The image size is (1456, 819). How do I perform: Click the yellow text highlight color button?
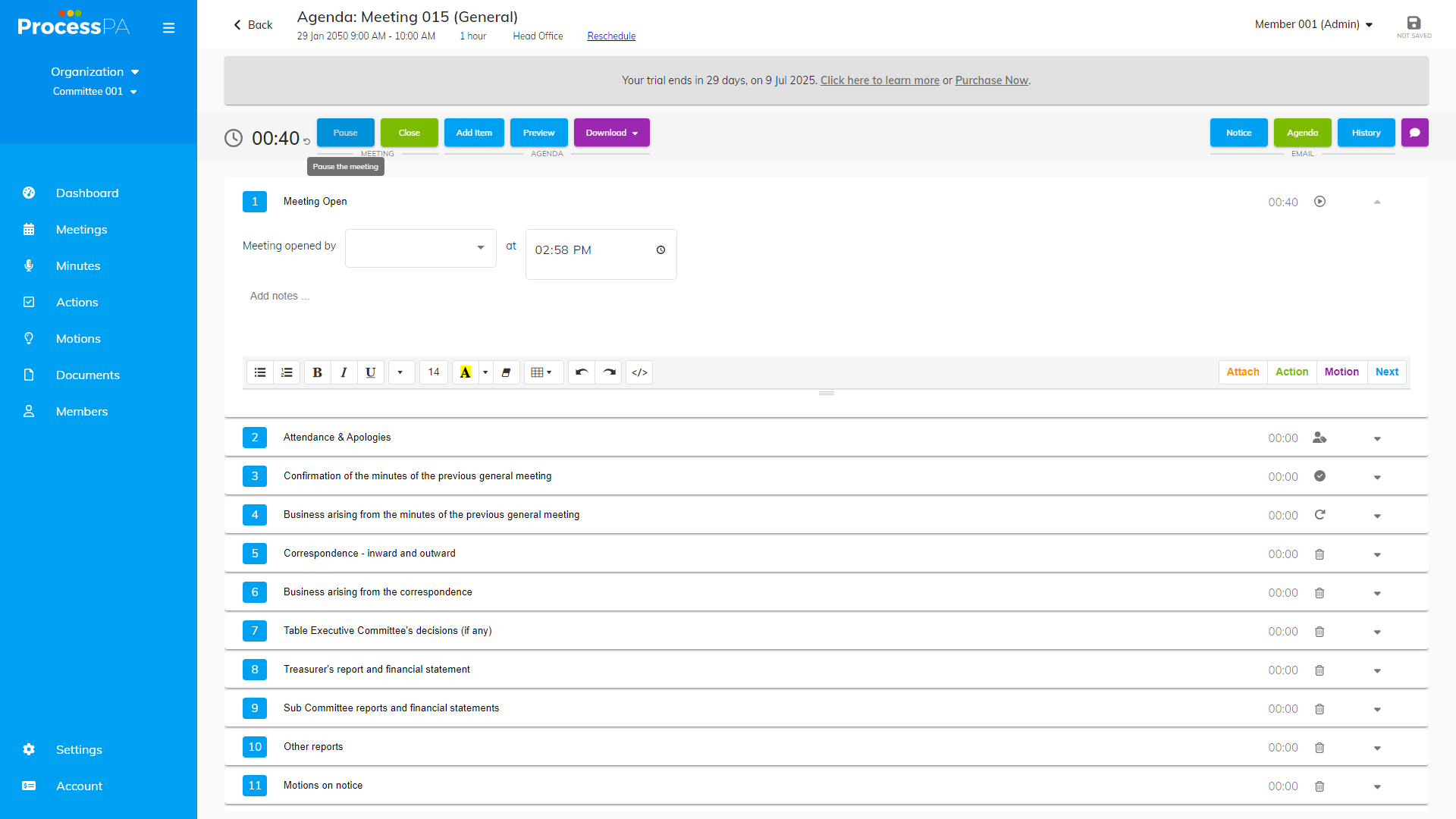(x=466, y=372)
